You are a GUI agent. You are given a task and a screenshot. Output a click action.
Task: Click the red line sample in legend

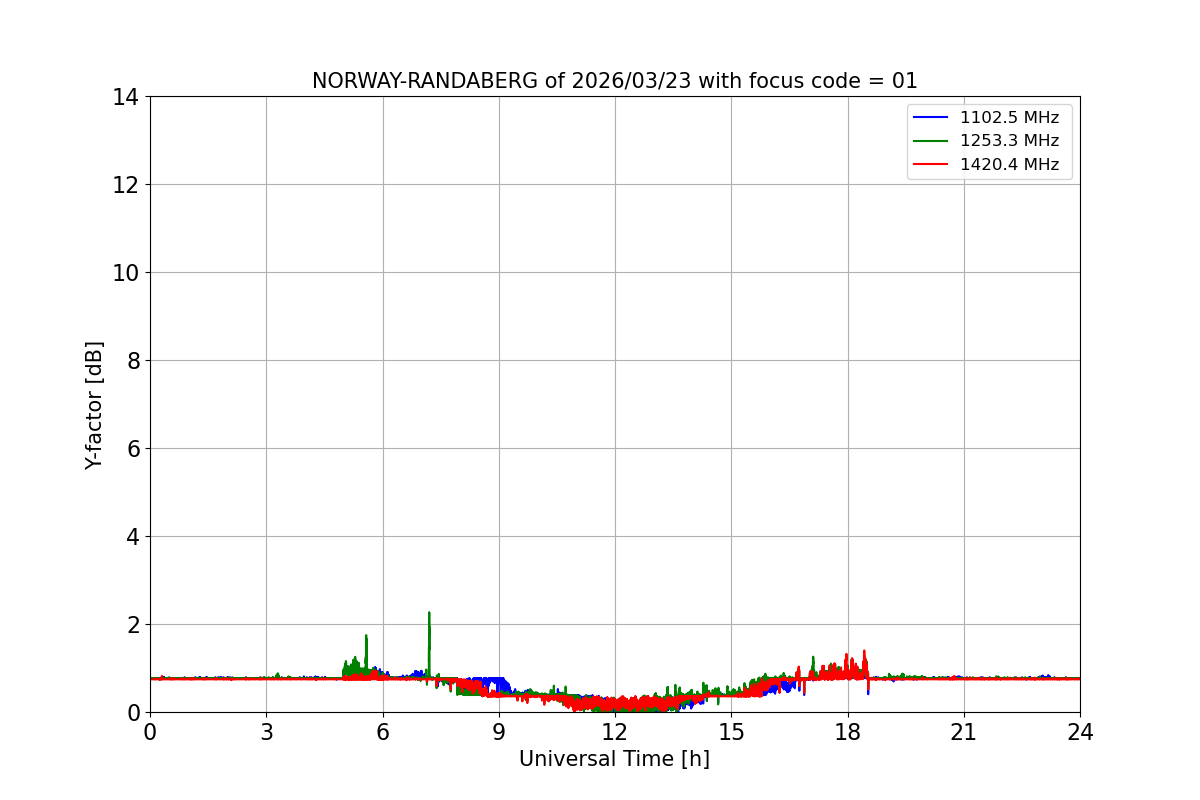931,165
